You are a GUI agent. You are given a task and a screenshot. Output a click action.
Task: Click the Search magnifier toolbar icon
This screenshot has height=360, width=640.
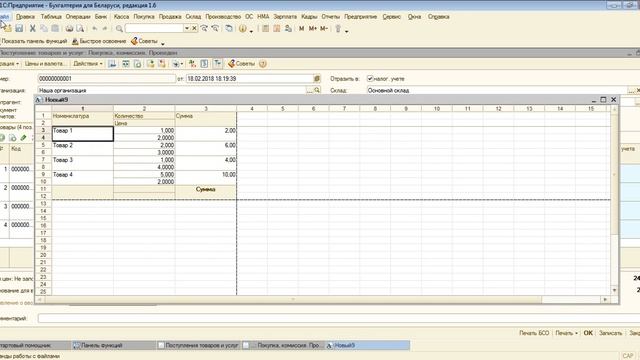(119, 29)
